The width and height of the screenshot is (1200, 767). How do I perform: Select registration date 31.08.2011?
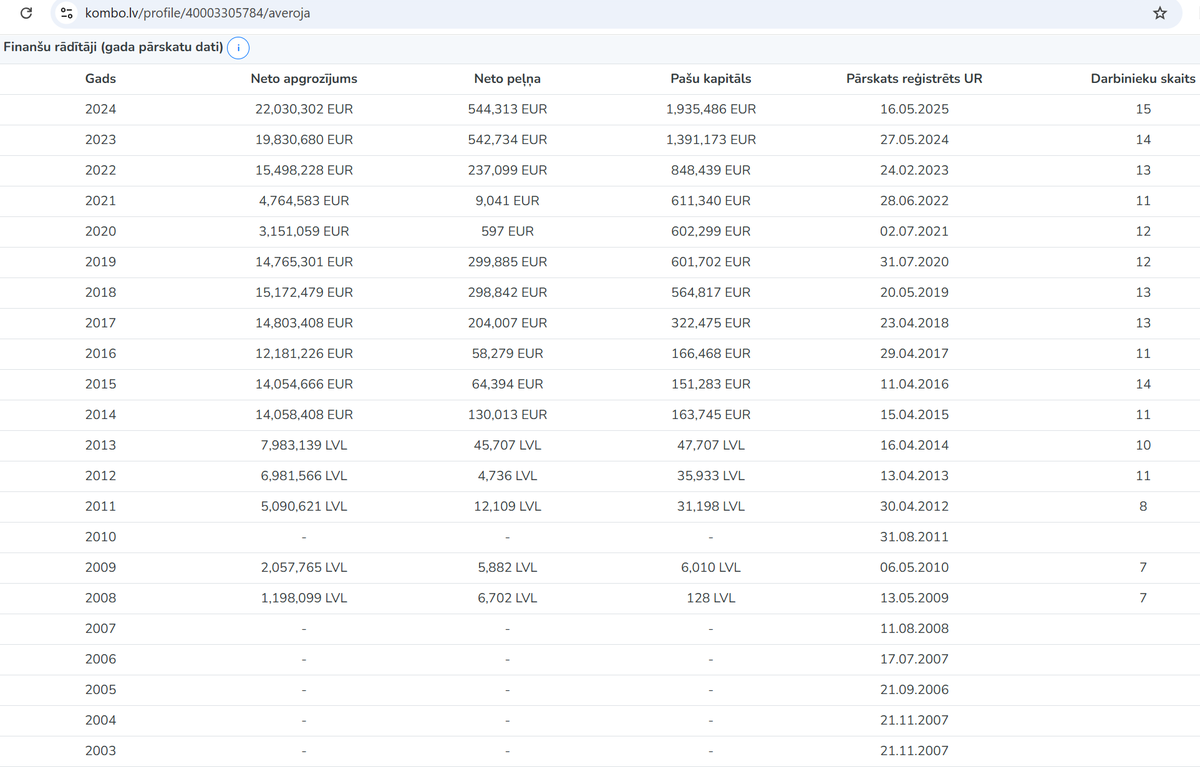tap(914, 537)
